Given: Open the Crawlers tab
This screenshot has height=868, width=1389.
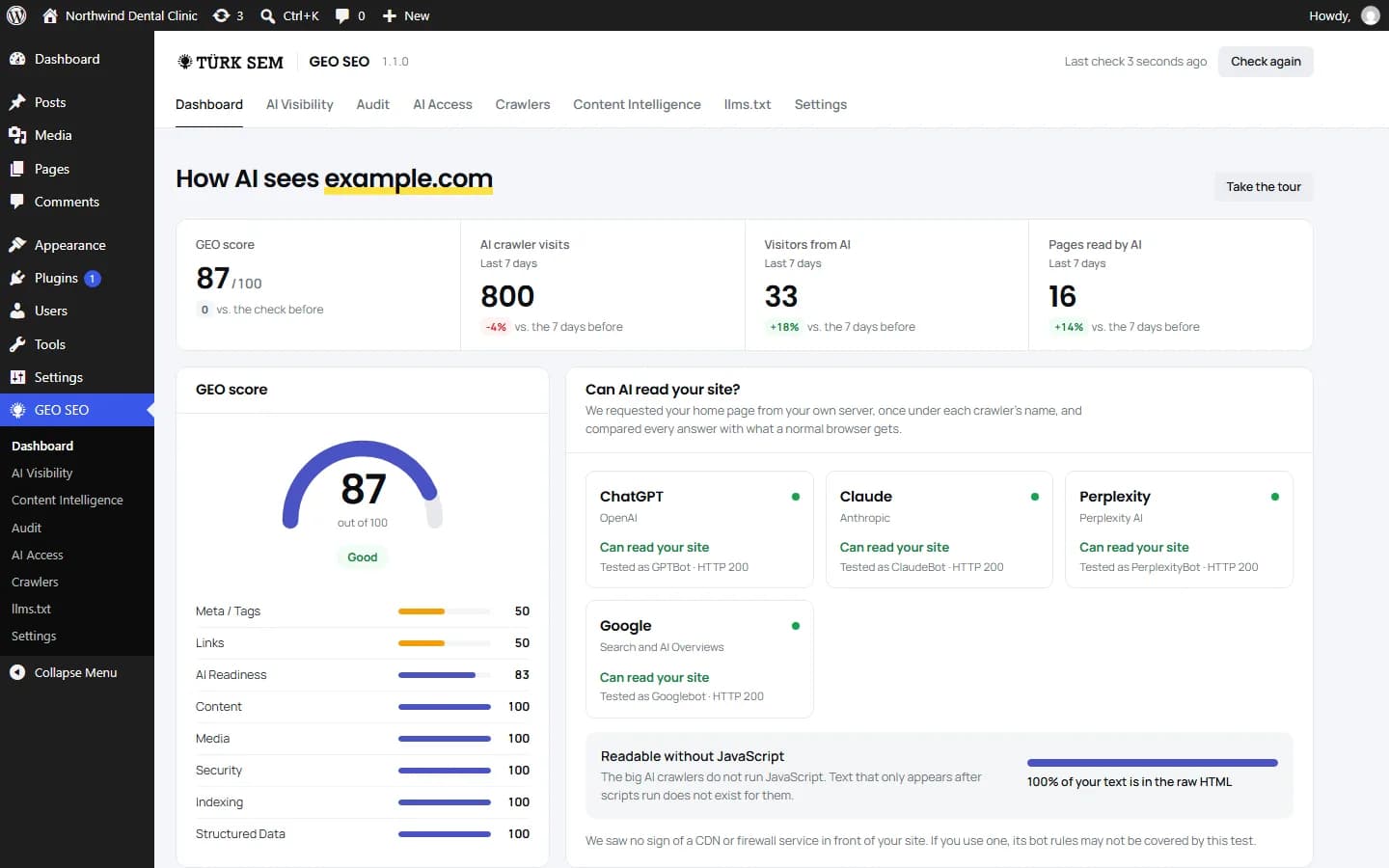Looking at the screenshot, I should [523, 104].
